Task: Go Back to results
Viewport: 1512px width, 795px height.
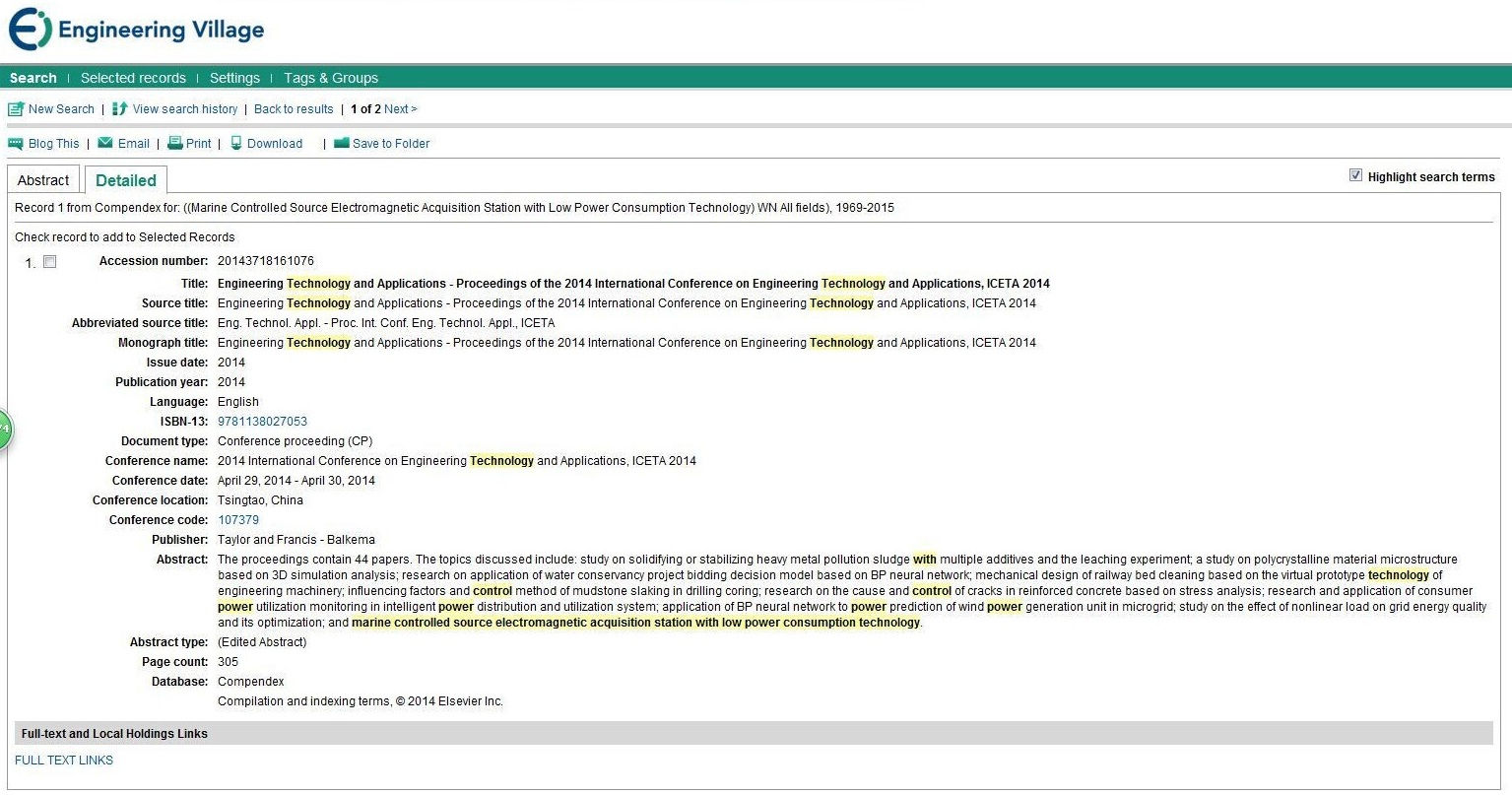Action: tap(294, 109)
